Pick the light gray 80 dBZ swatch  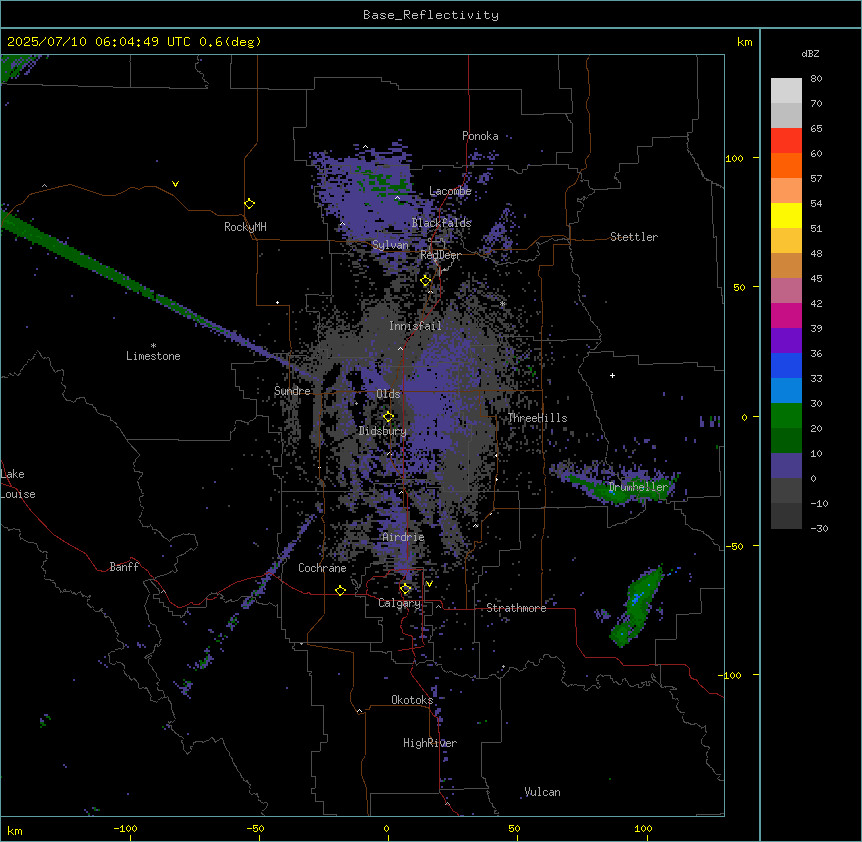click(786, 91)
